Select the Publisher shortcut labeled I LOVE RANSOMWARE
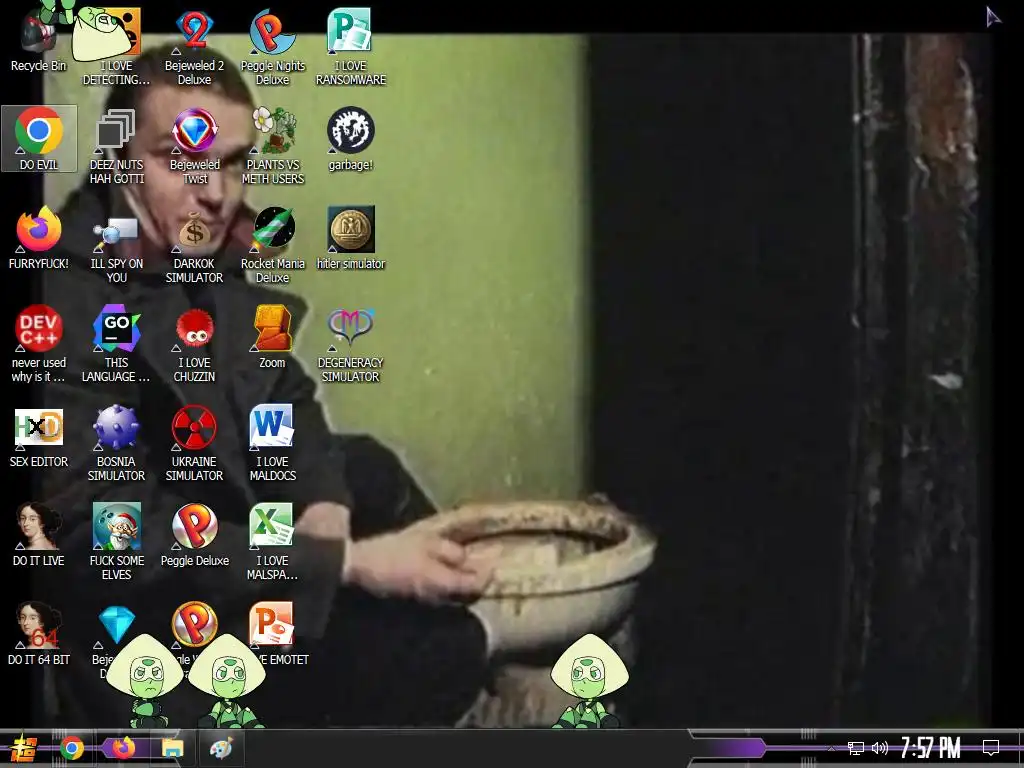1024x768 pixels. click(351, 46)
